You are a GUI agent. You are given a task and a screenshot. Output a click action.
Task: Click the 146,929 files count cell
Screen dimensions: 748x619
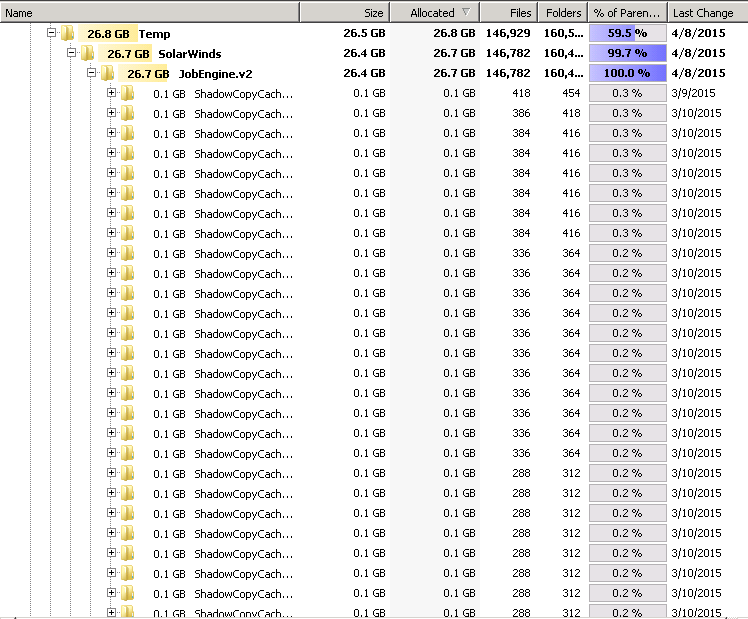tap(508, 33)
